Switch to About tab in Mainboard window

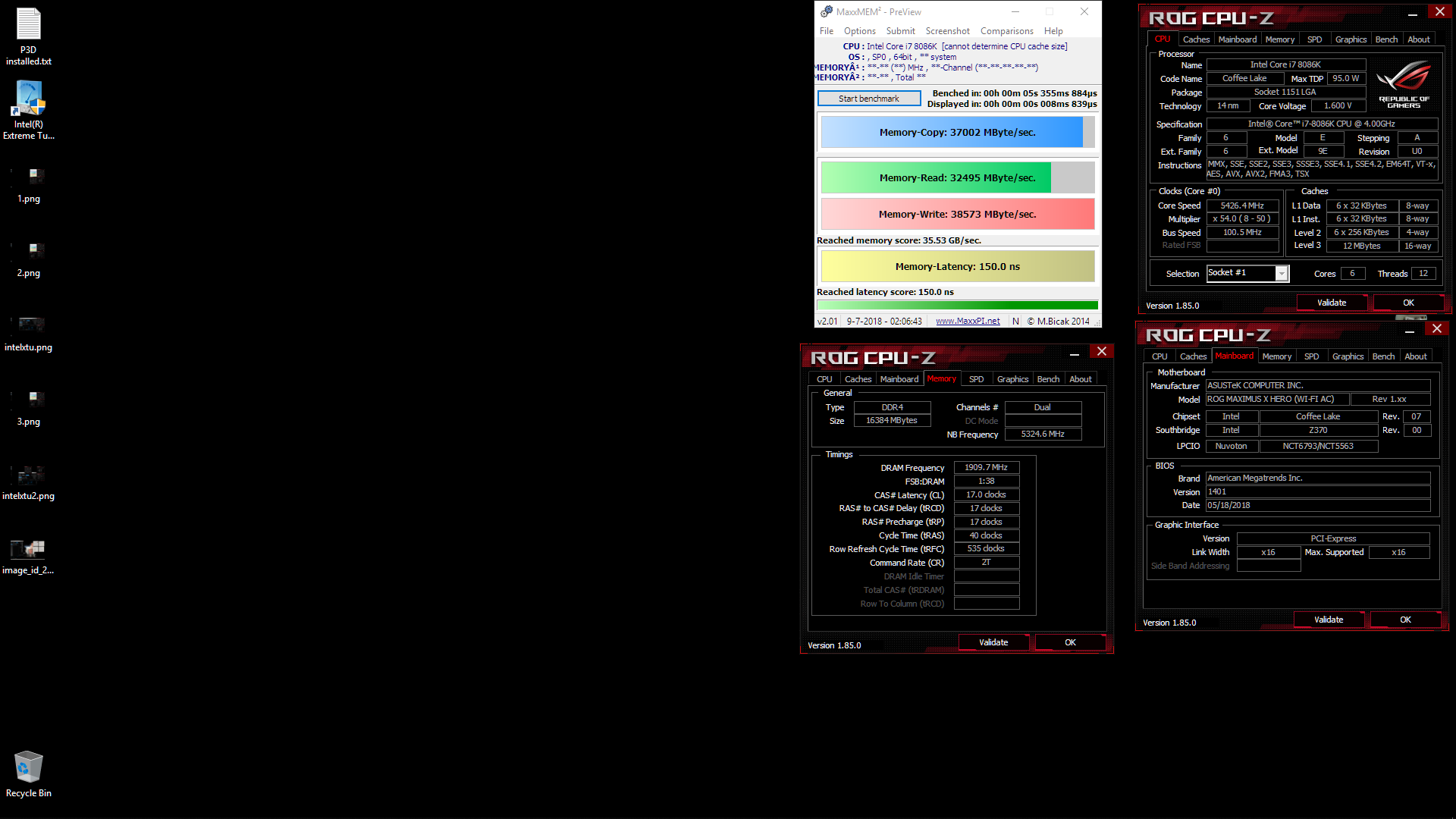coord(1416,356)
